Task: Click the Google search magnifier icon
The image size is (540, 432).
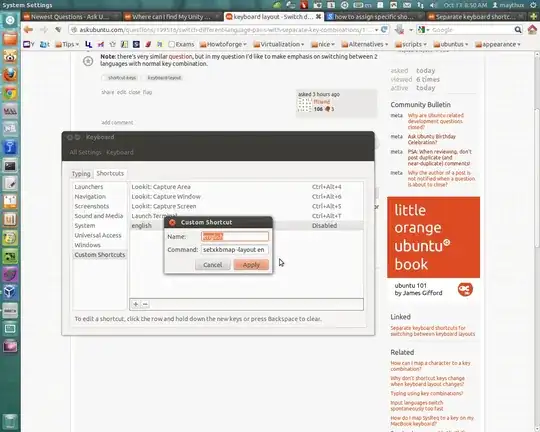Action: click(x=518, y=30)
